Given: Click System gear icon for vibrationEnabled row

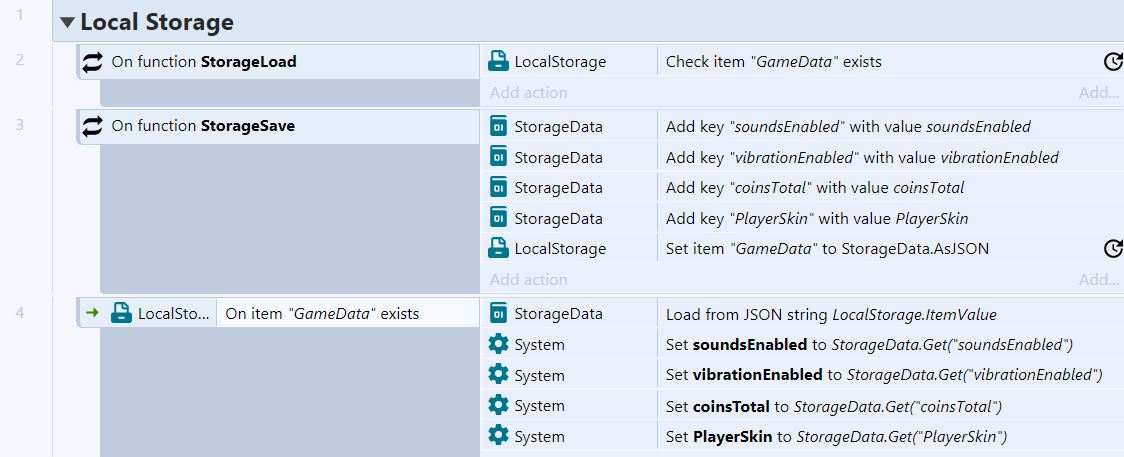Looking at the screenshot, I should pos(498,375).
